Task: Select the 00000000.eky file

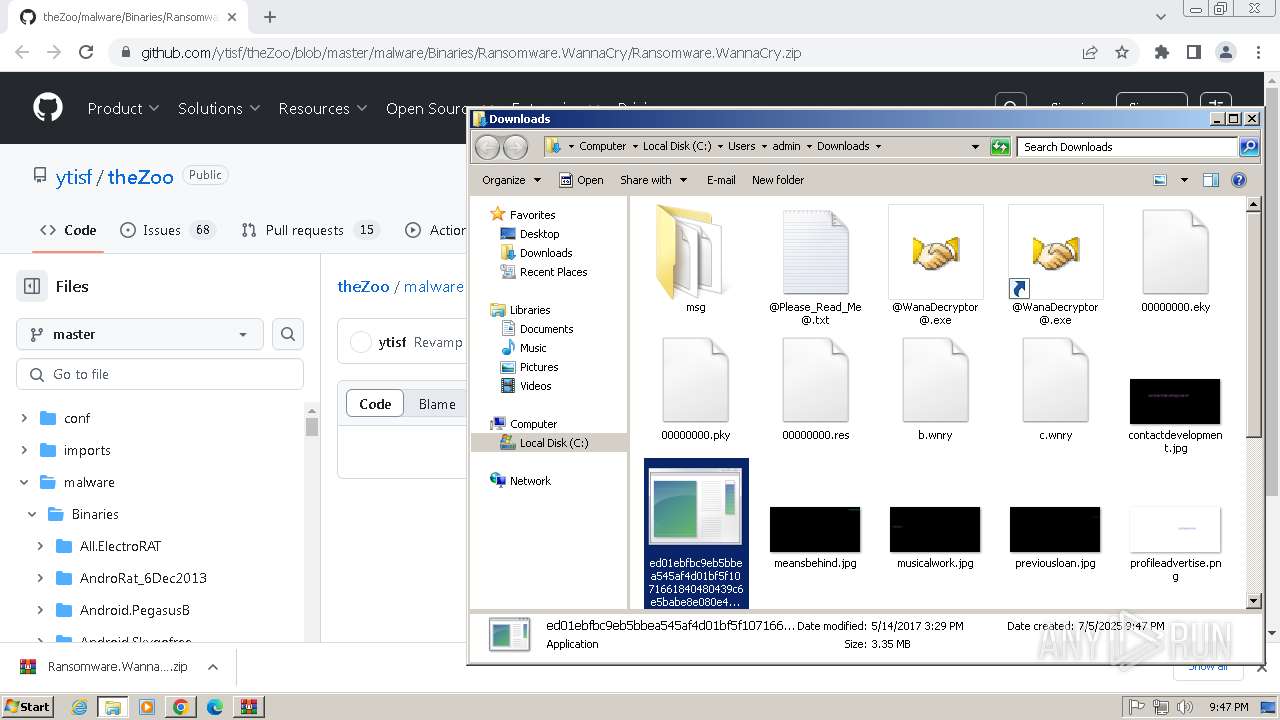Action: coord(1175,260)
